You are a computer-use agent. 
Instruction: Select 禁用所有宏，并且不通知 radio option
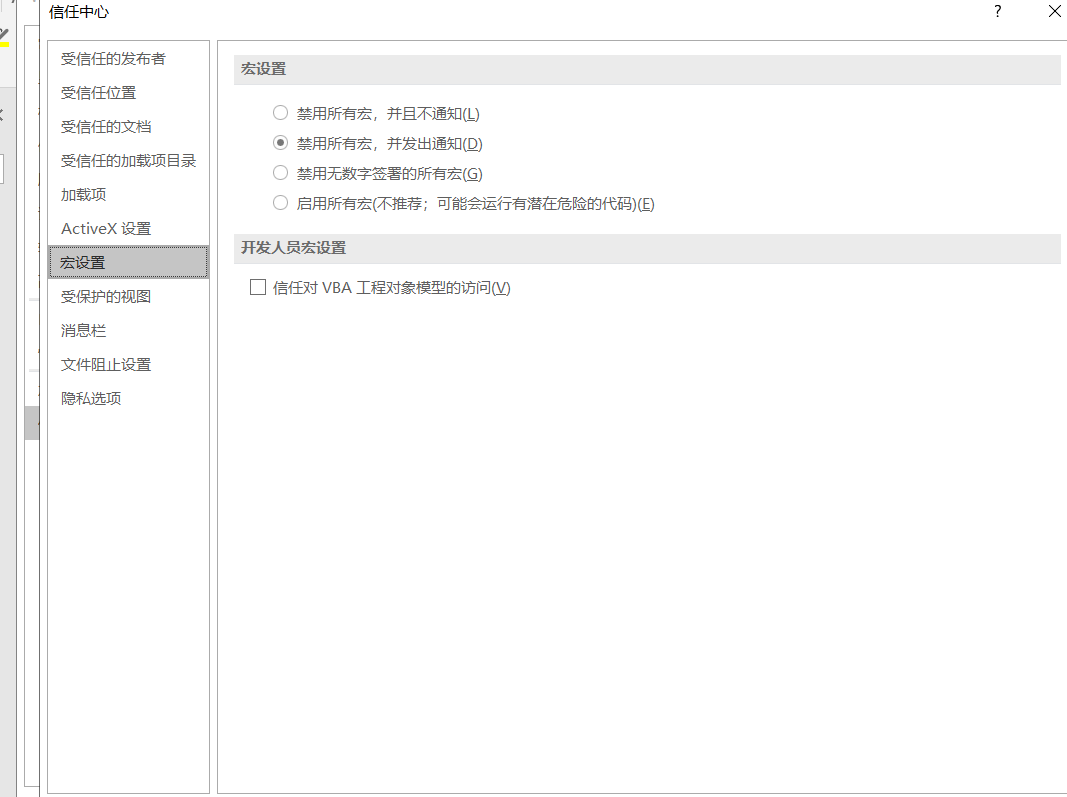281,114
